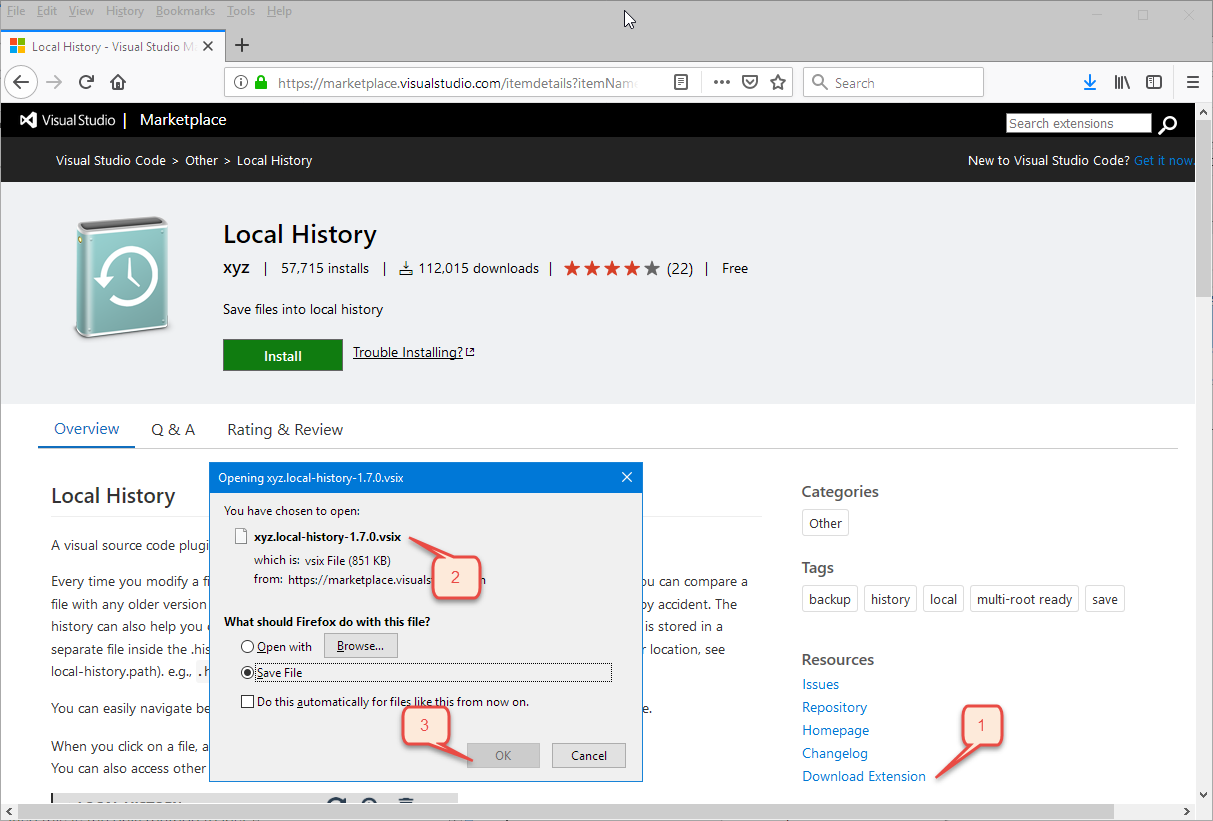Expand page actions three-dot menu

pyautogui.click(x=722, y=83)
